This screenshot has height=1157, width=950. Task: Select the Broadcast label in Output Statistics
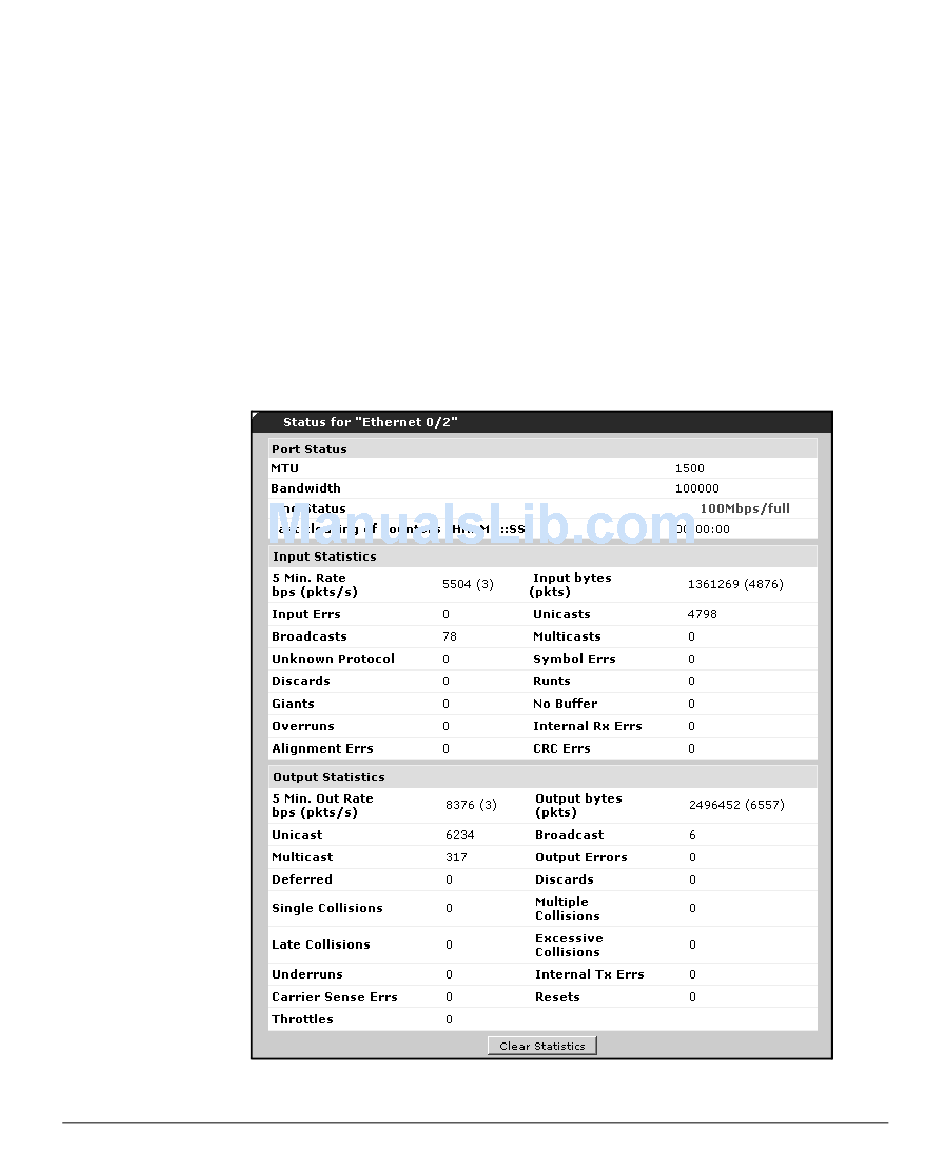[570, 835]
